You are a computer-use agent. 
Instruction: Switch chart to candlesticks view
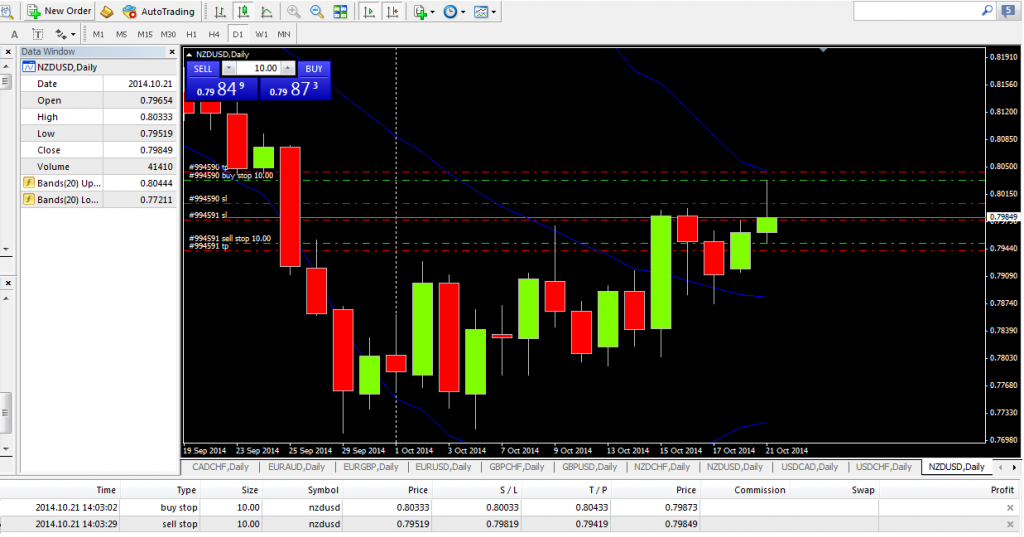[243, 12]
